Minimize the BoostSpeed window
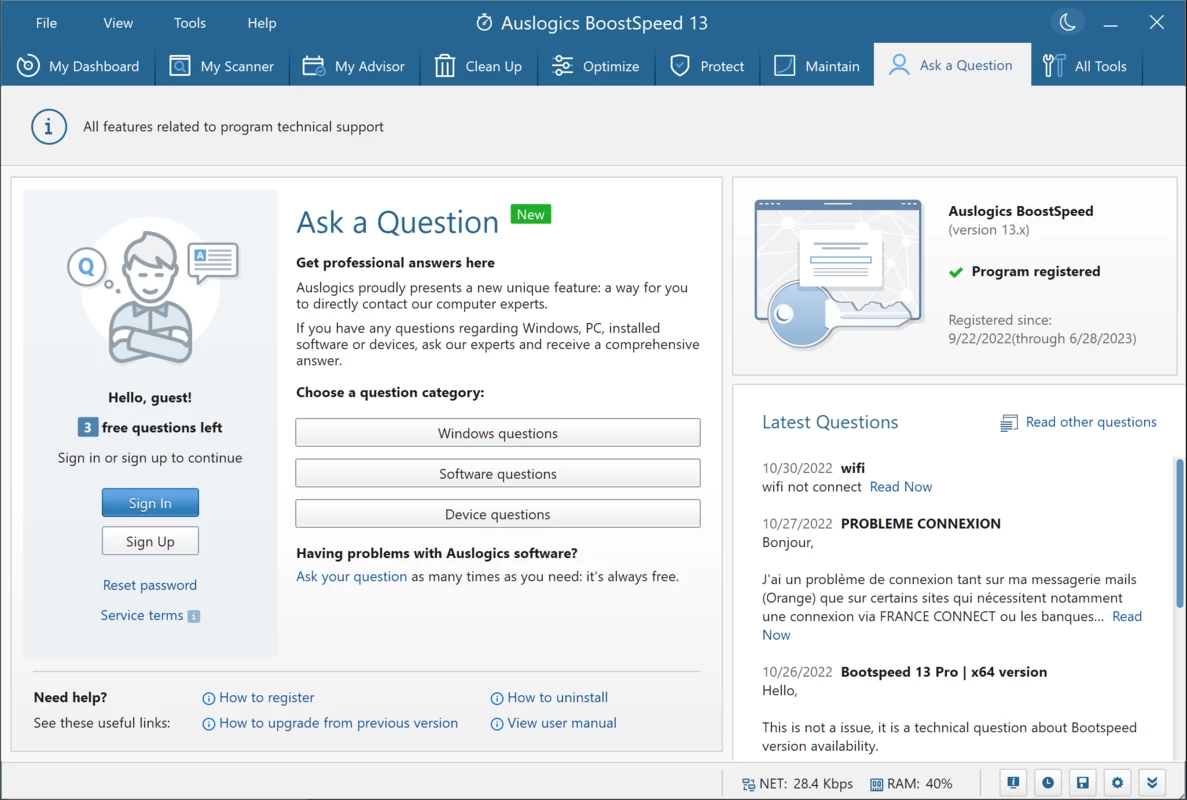Image resolution: width=1187 pixels, height=800 pixels. [1111, 23]
